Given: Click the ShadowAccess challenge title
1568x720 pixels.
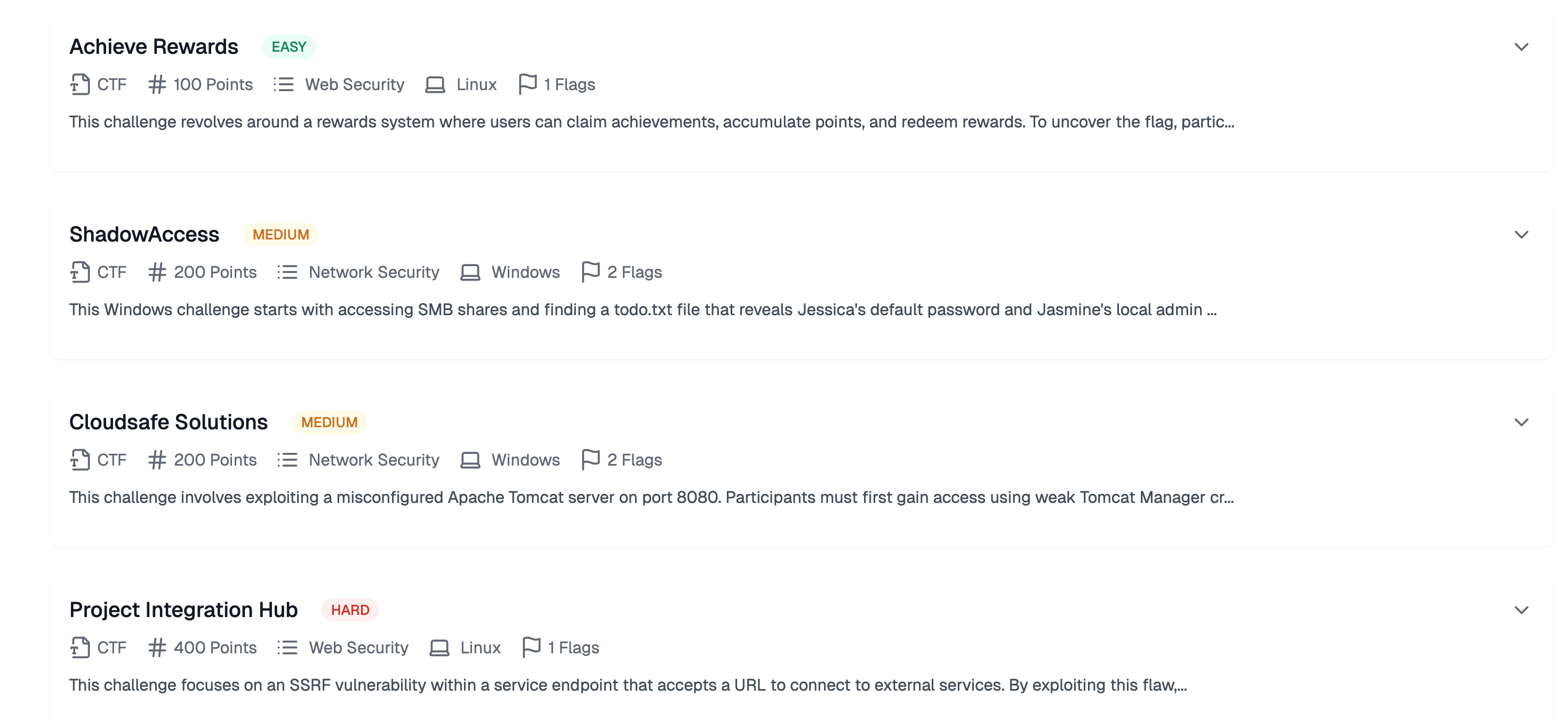Looking at the screenshot, I should pyautogui.click(x=144, y=234).
